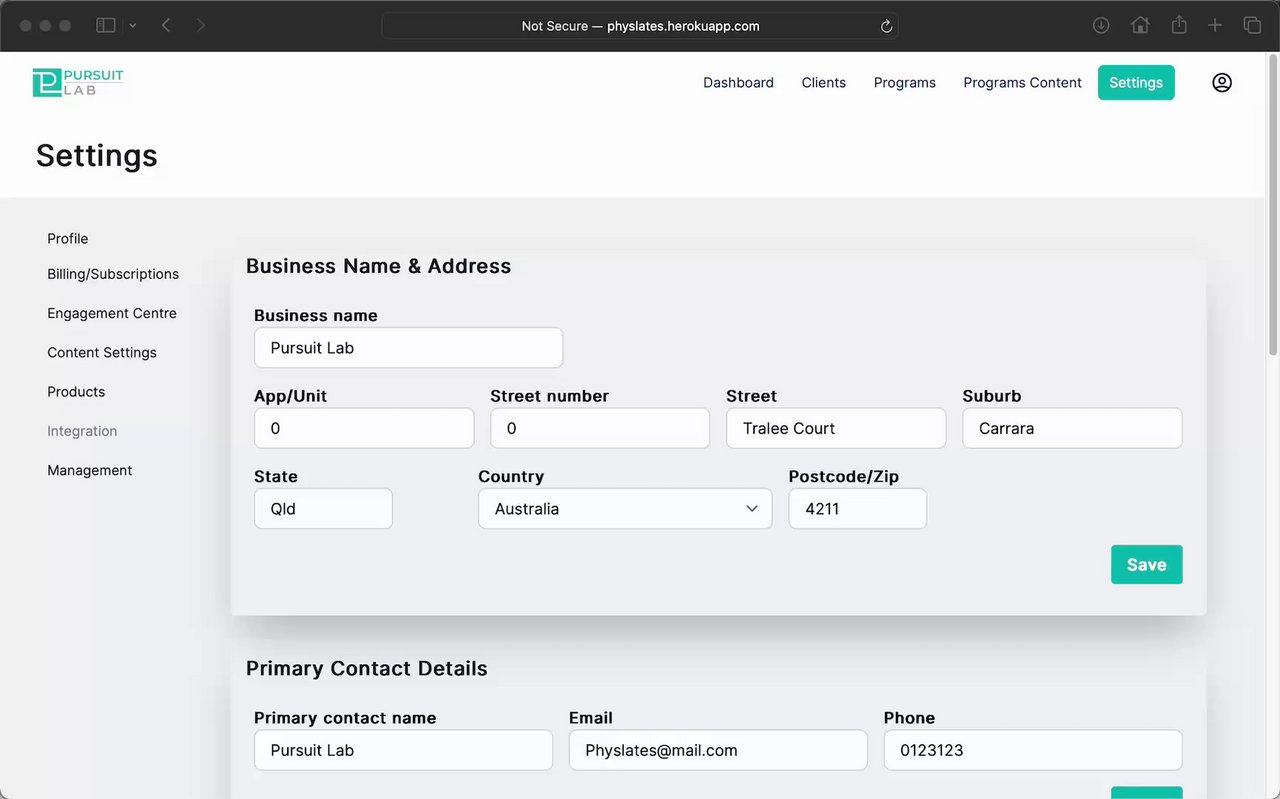The image size is (1280, 799).
Task: Click the Safari address bar
Action: (640, 26)
